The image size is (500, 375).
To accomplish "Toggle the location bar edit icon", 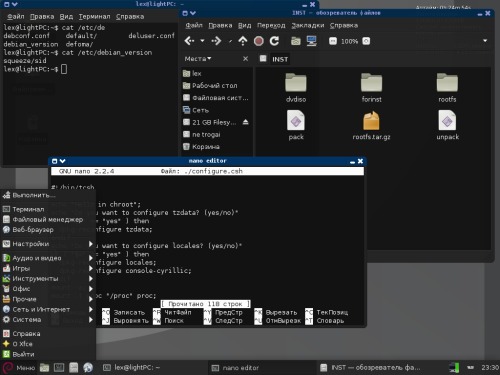I will click(263, 59).
